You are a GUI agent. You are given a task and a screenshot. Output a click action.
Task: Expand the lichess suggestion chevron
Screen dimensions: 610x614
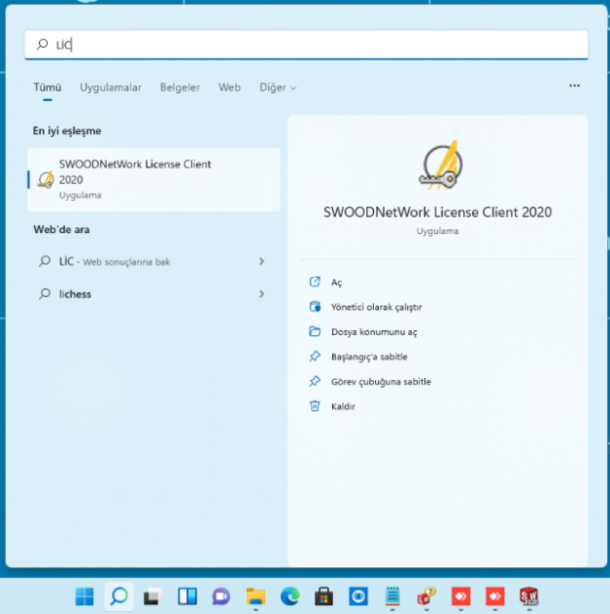262,294
